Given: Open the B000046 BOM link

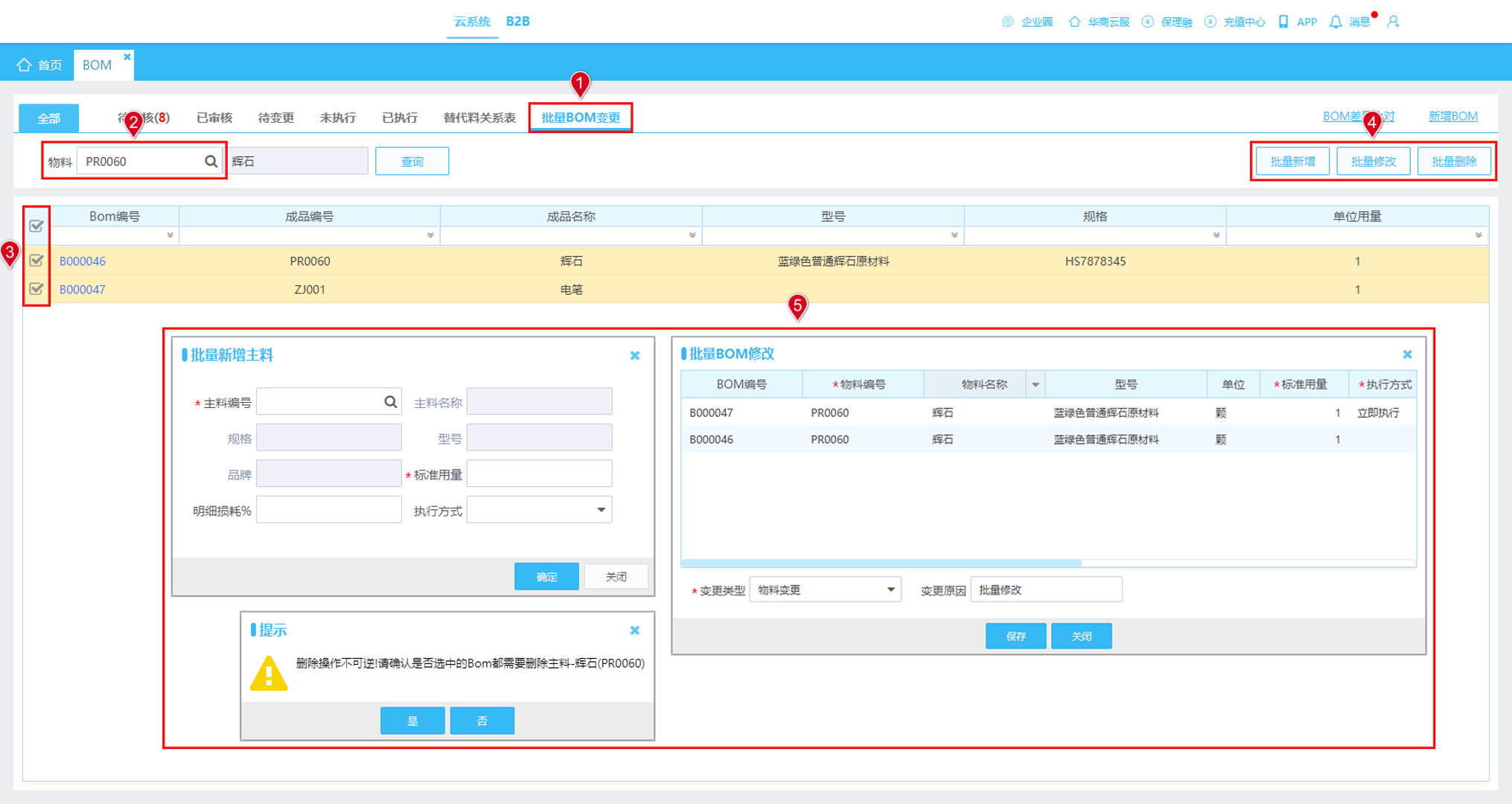Looking at the screenshot, I should click(x=83, y=261).
